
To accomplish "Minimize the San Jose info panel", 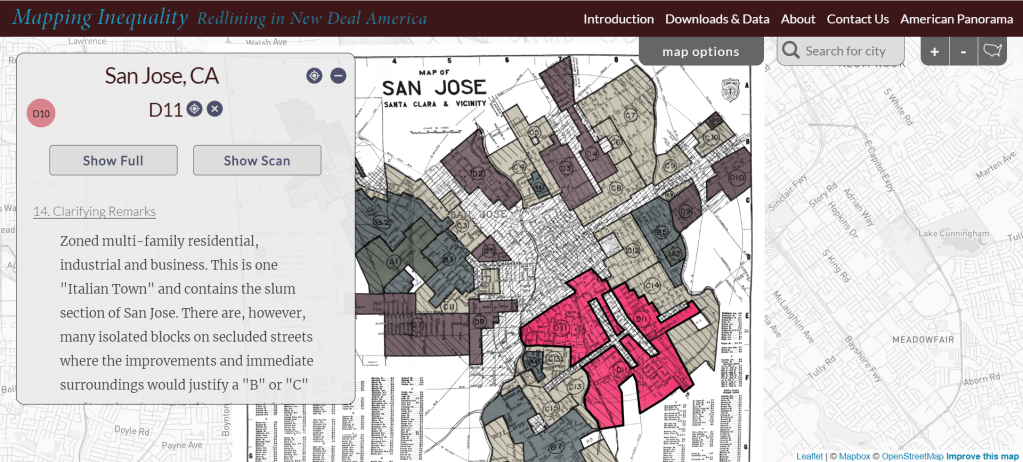I will point(338,76).
